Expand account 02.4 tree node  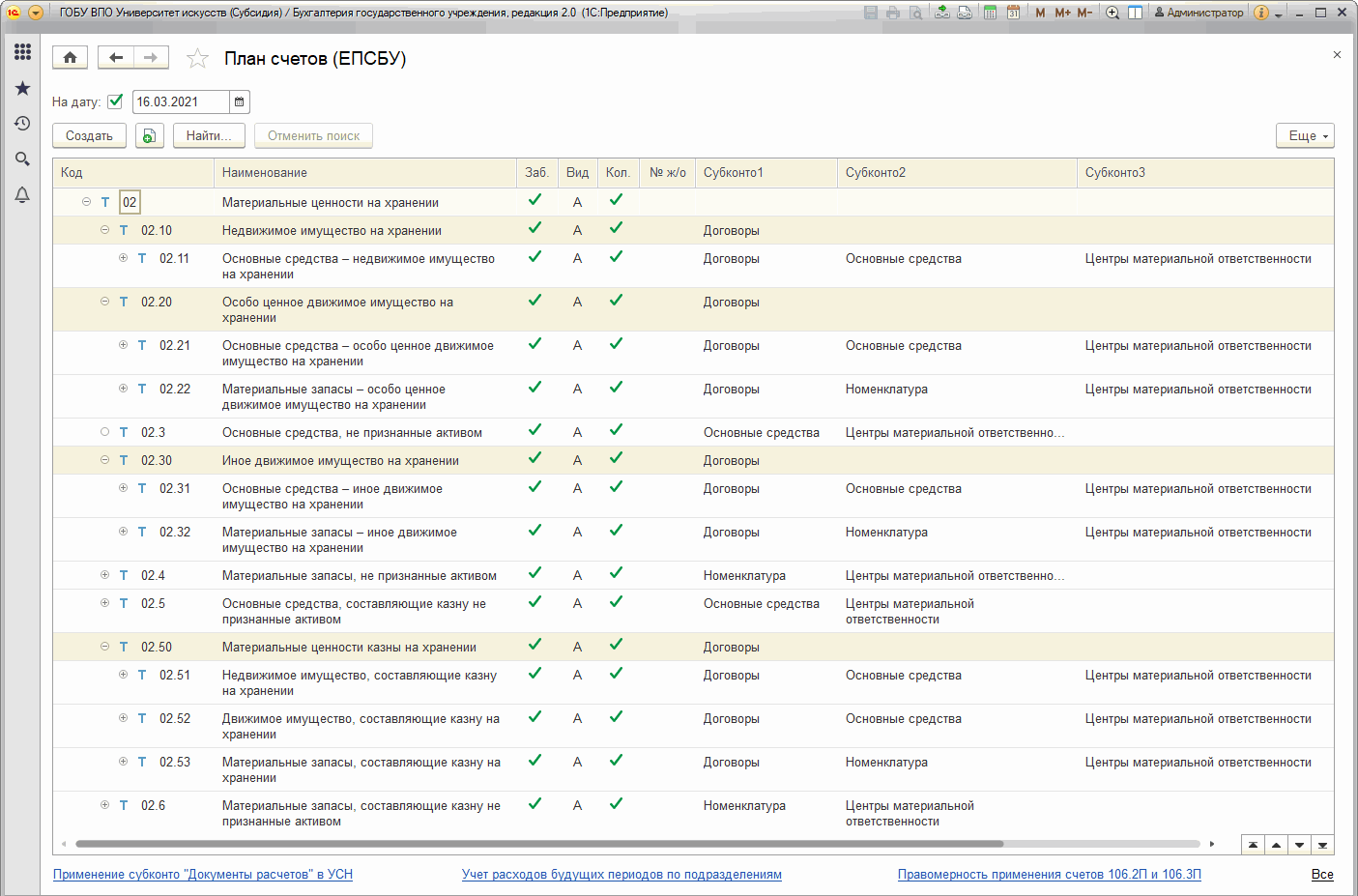(x=104, y=575)
